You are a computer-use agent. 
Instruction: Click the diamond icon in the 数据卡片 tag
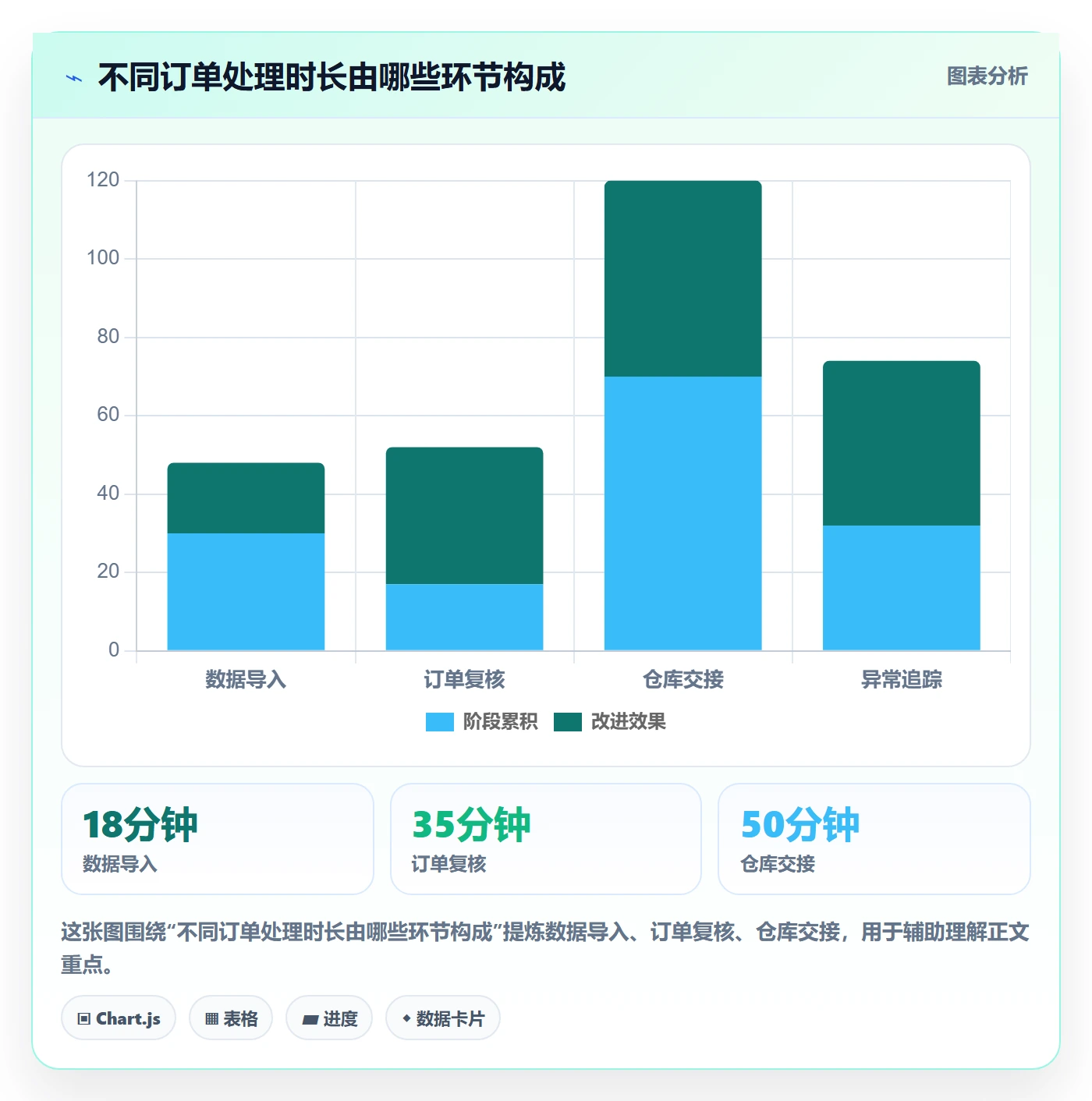click(406, 1018)
